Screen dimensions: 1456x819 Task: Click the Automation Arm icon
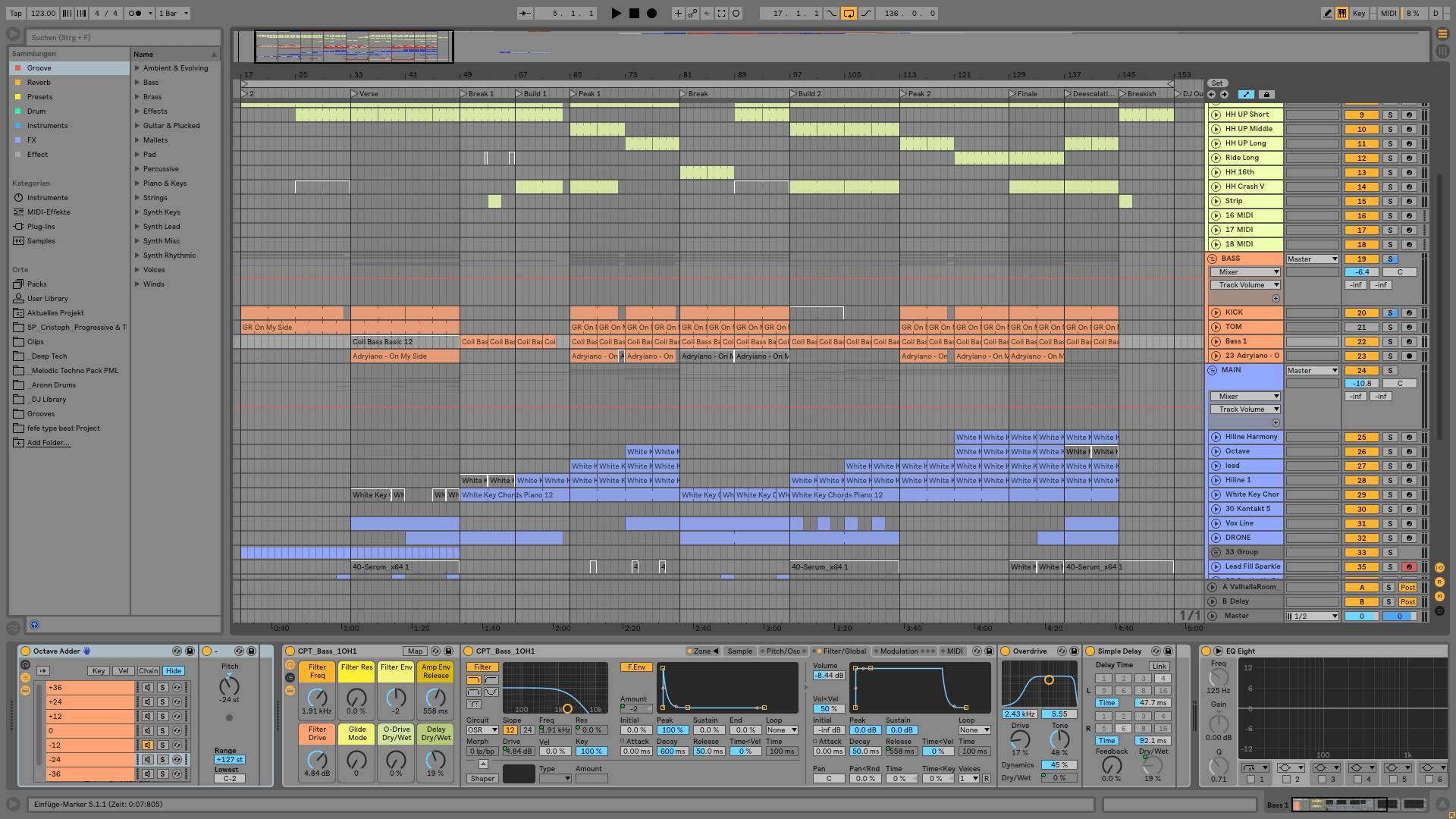pos(692,13)
